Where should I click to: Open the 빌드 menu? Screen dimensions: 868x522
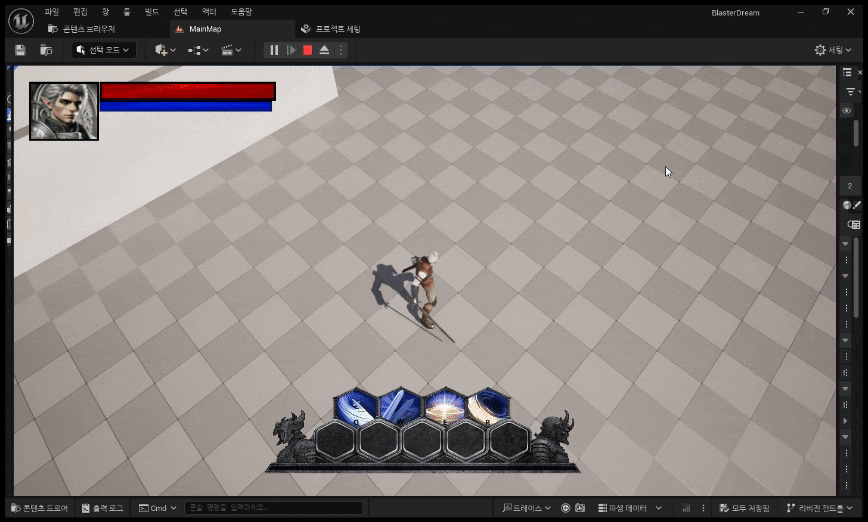point(151,12)
